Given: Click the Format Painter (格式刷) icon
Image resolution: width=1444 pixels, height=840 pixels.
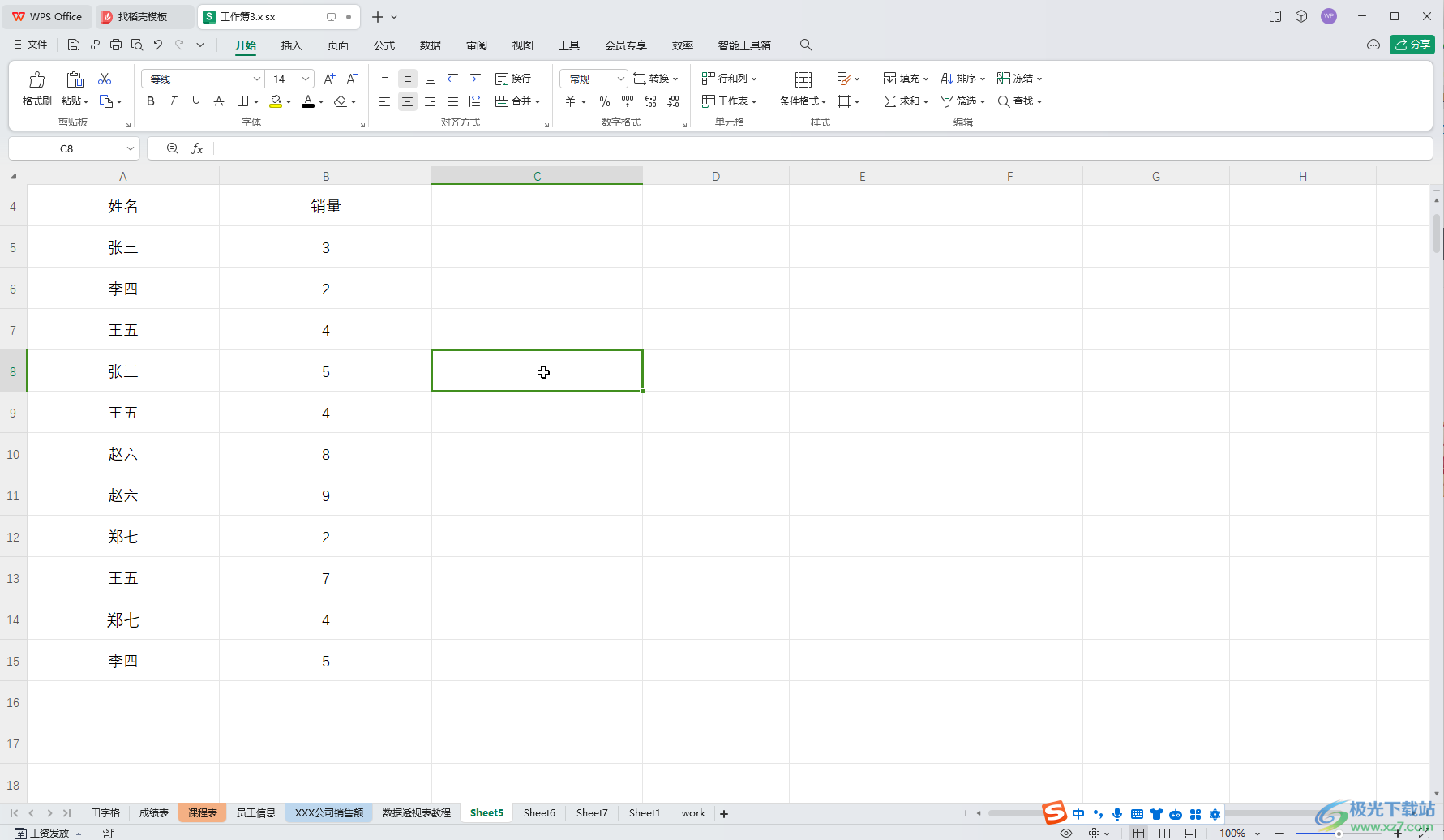Looking at the screenshot, I should (36, 79).
